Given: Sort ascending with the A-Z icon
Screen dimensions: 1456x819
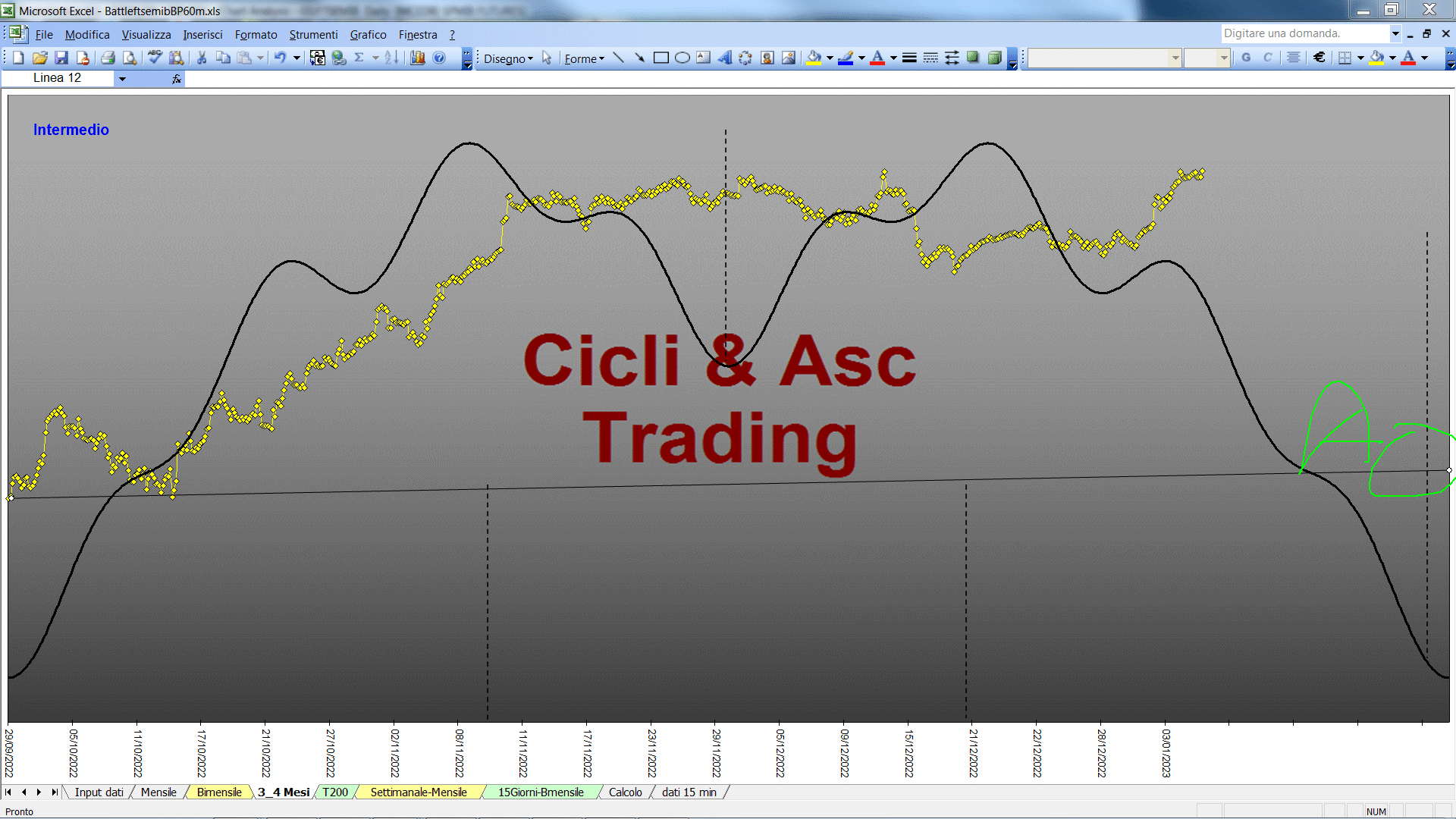Looking at the screenshot, I should click(391, 58).
